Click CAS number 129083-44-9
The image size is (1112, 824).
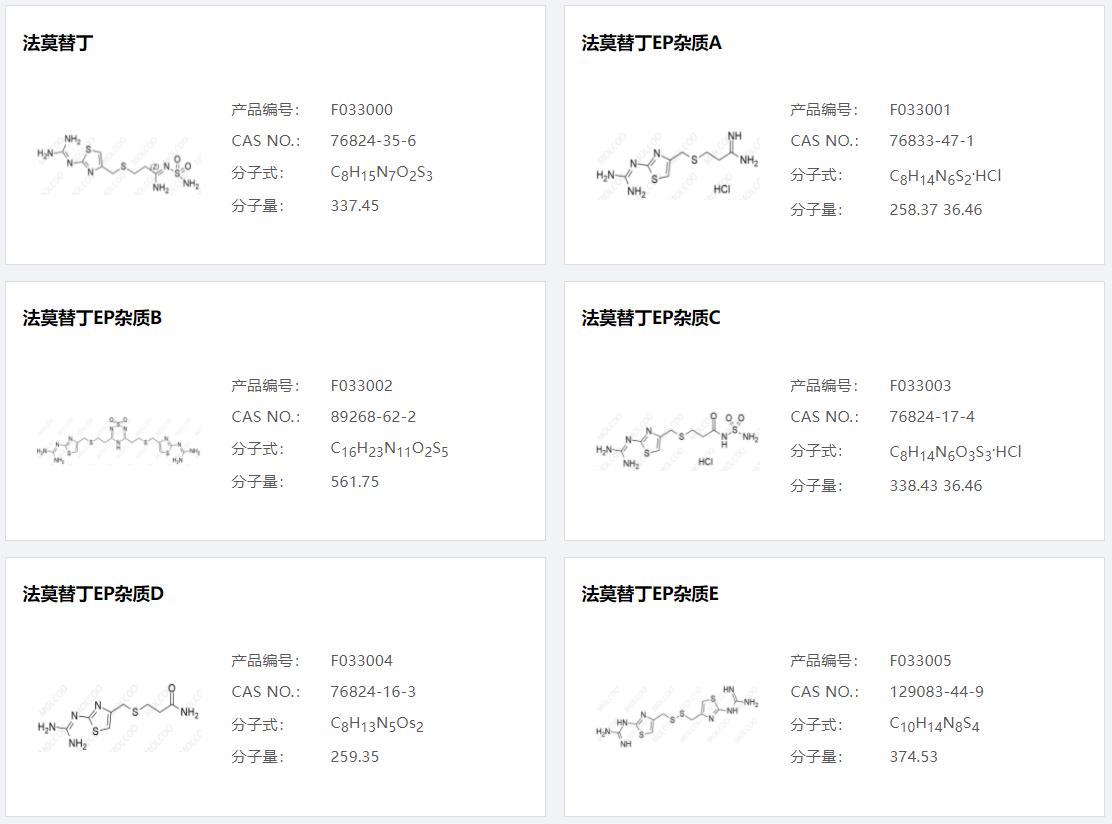[936, 692]
